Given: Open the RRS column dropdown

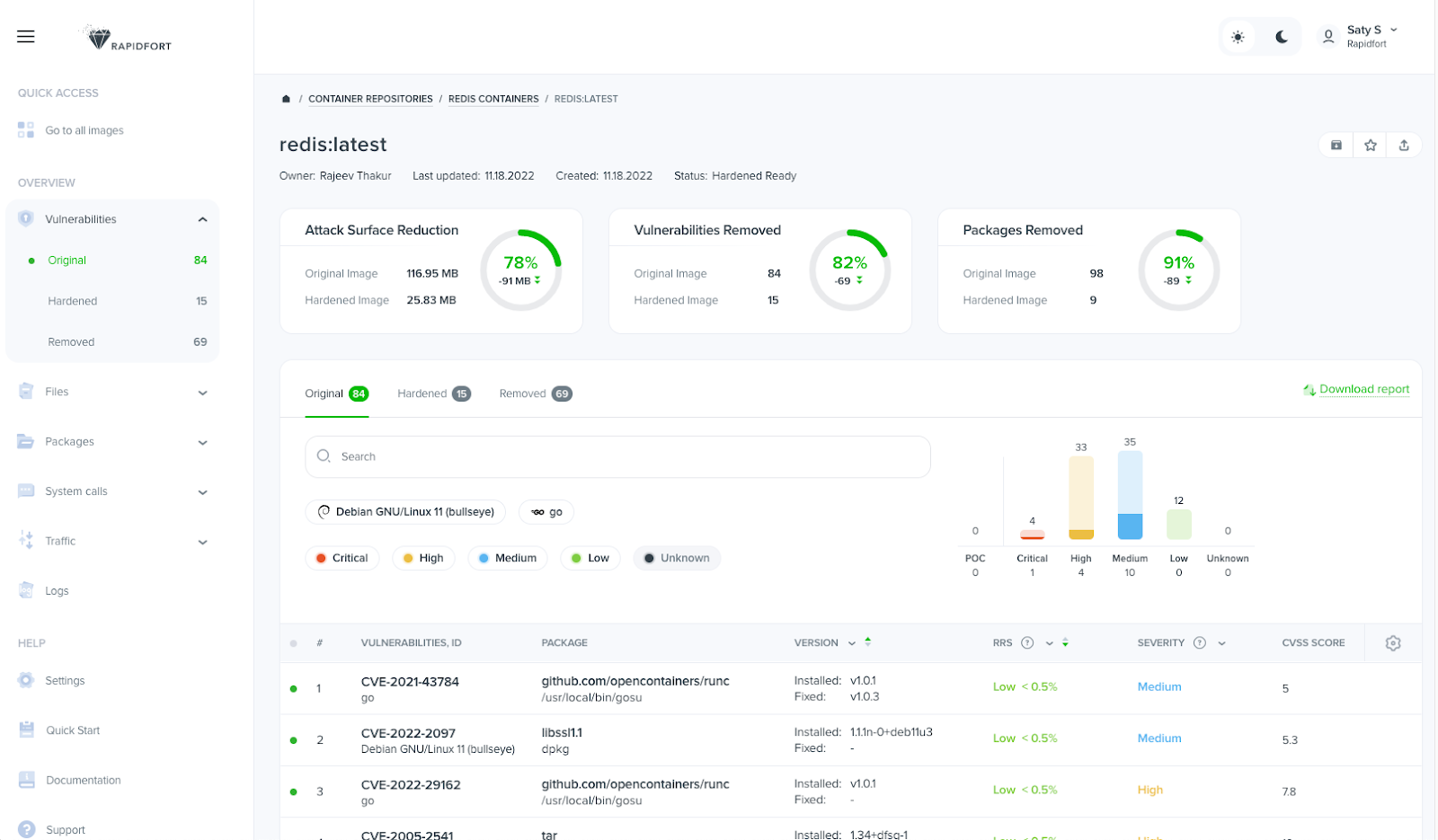Looking at the screenshot, I should (x=1049, y=643).
